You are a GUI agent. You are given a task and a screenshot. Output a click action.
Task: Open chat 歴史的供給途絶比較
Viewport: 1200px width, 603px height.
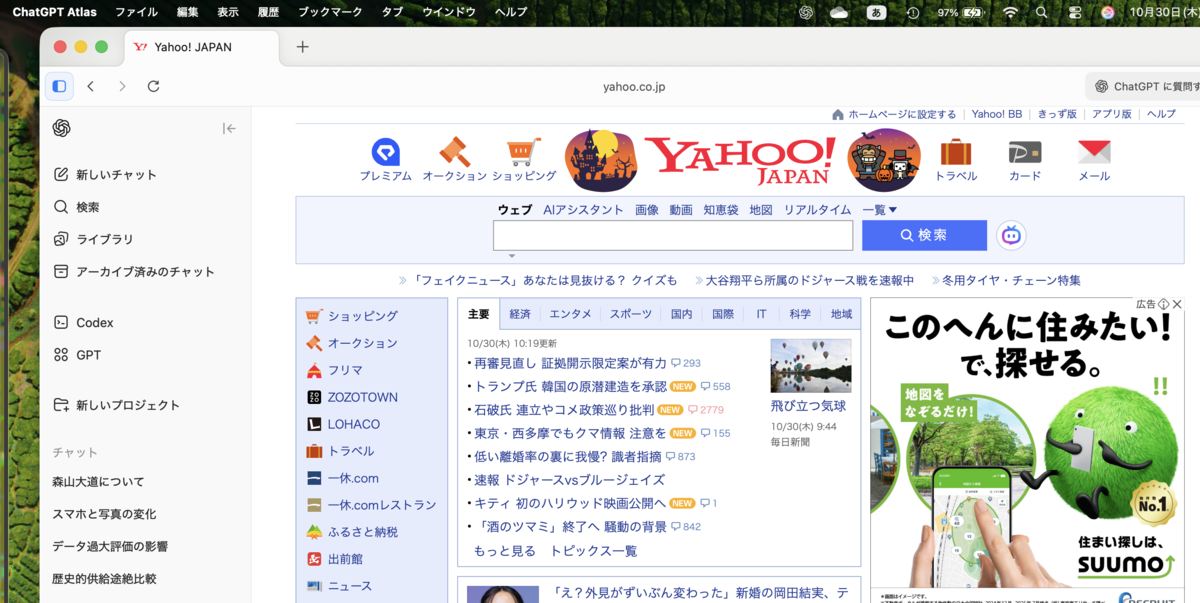pos(104,578)
